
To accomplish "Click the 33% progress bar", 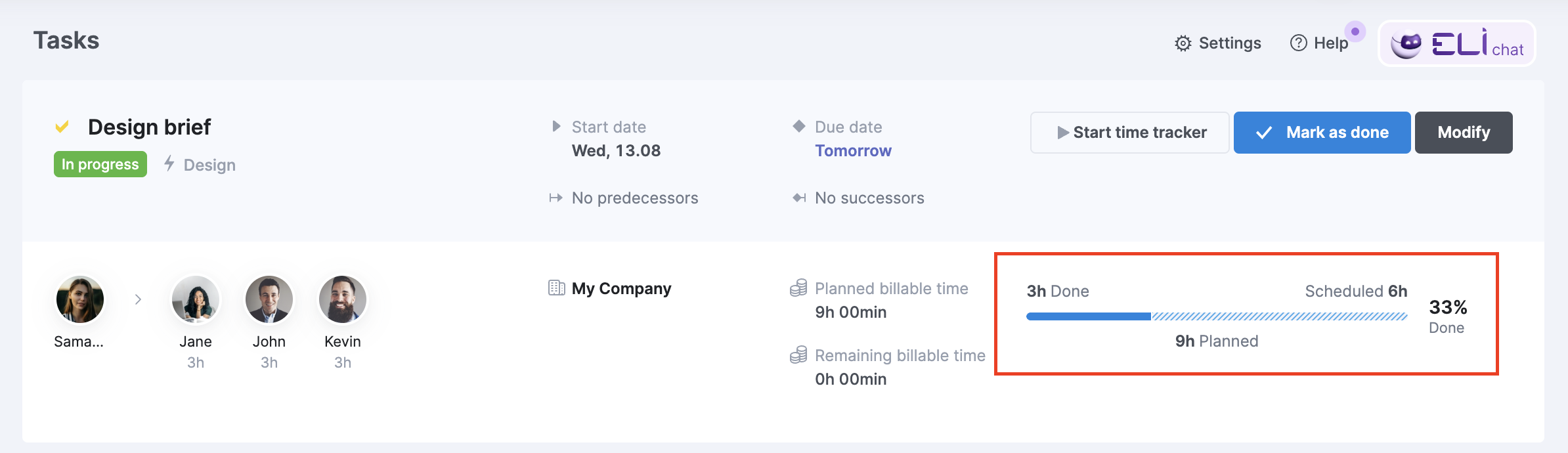I will click(x=1216, y=315).
